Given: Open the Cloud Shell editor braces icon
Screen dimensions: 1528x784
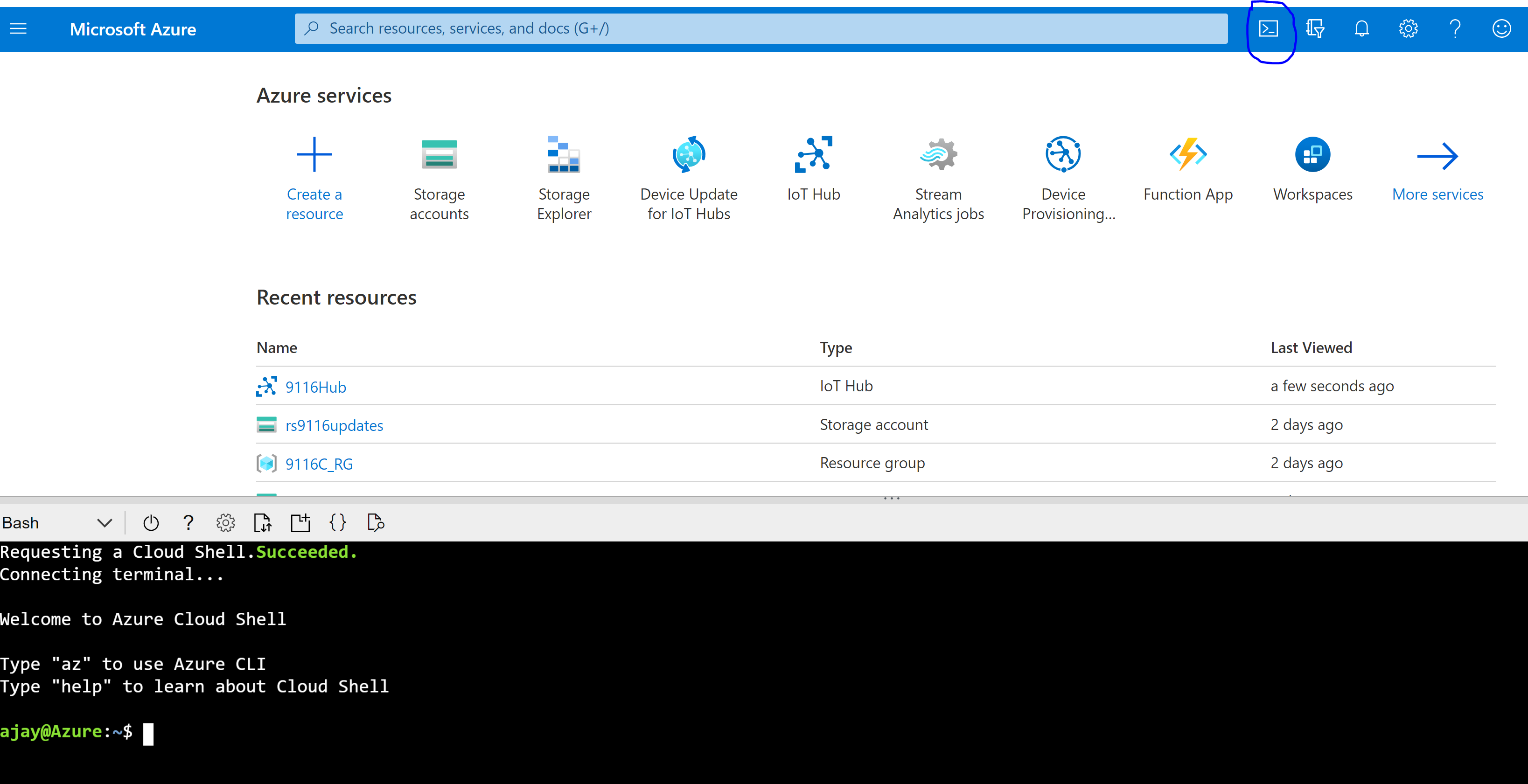Looking at the screenshot, I should click(337, 523).
